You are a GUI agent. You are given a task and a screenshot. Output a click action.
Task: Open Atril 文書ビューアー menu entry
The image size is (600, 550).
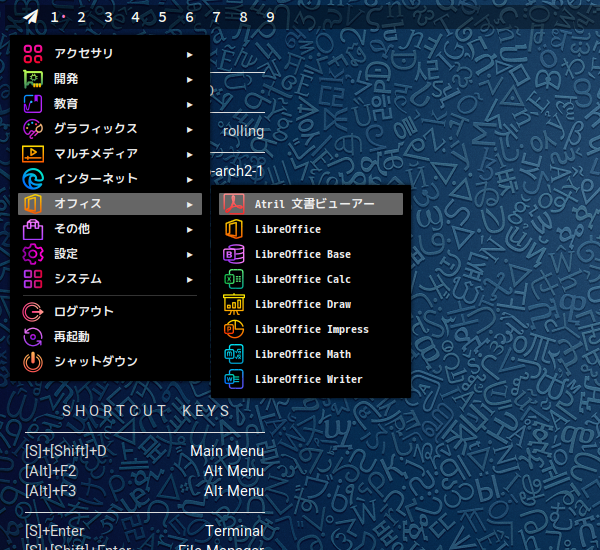311,204
